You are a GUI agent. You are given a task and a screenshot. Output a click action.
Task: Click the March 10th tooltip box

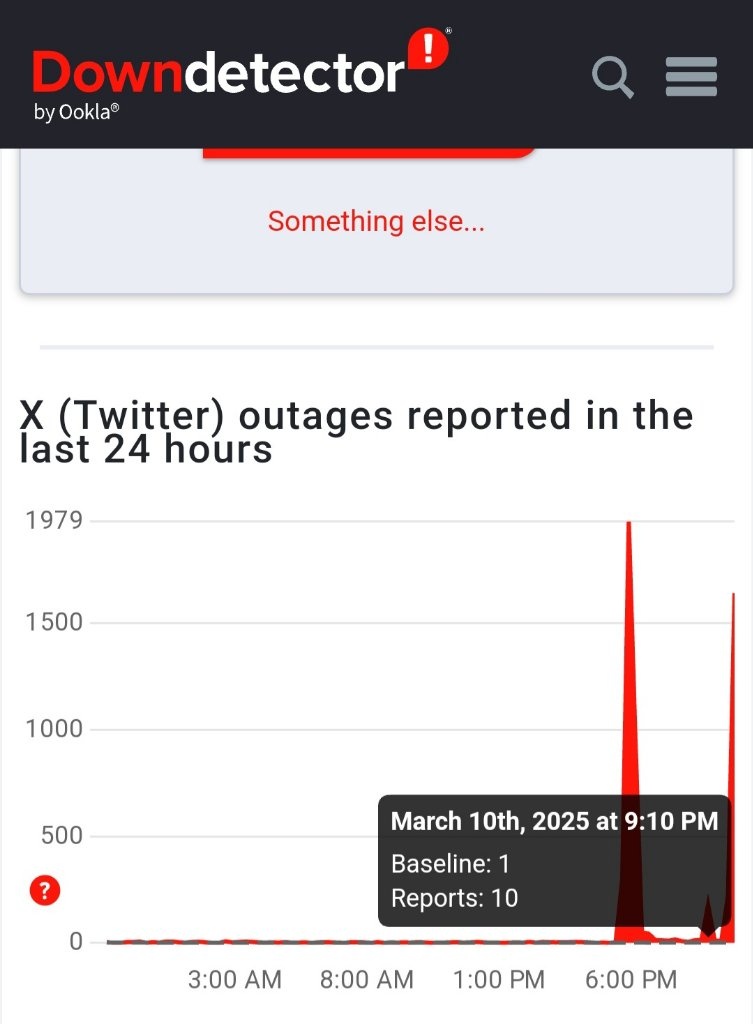554,860
